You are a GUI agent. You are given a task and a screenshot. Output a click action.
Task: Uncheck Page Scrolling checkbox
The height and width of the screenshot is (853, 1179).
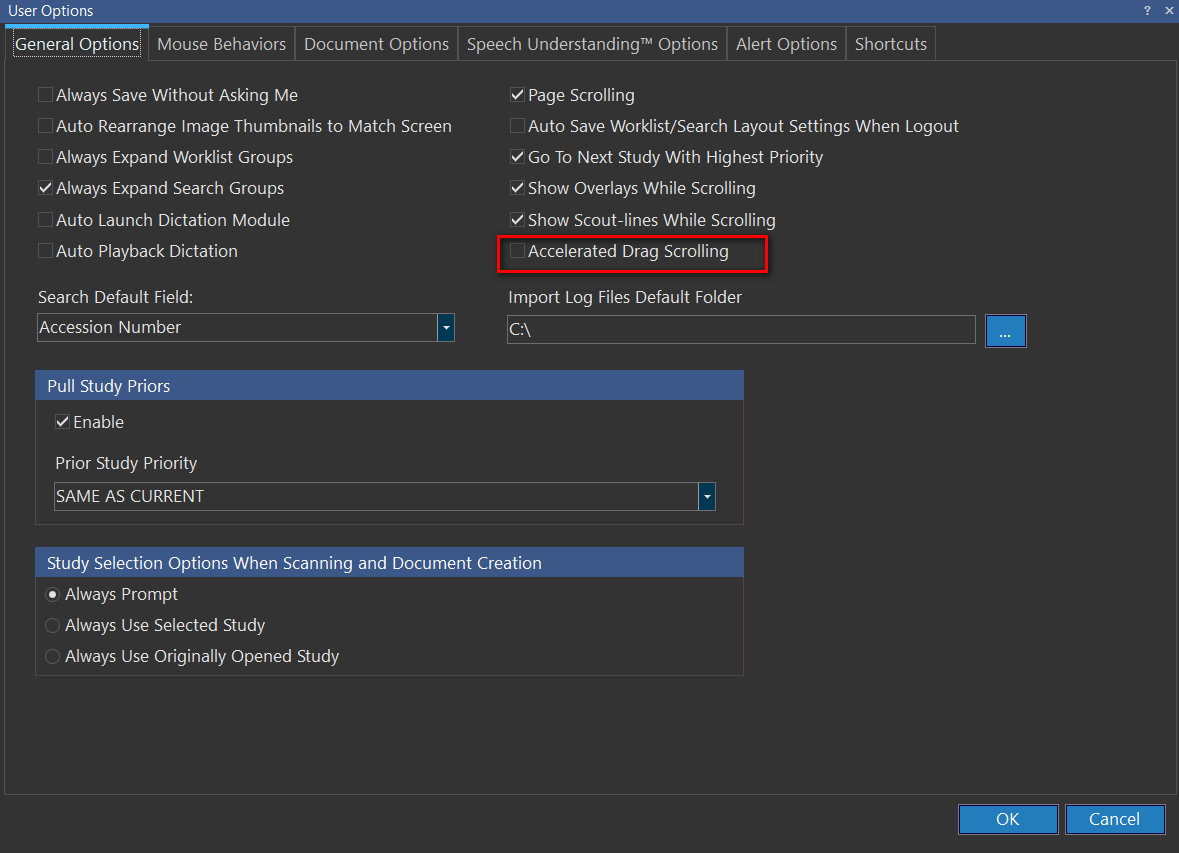(517, 96)
